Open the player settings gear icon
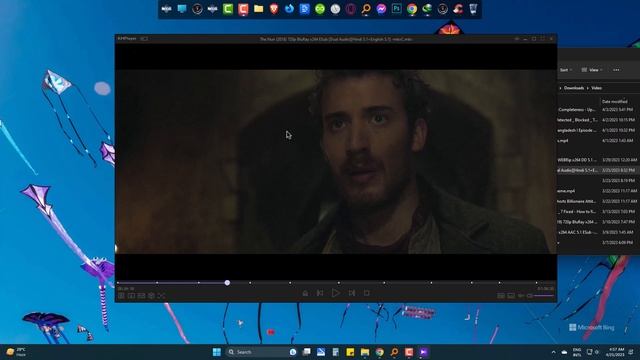The width and height of the screenshot is (640, 360). 151,296
